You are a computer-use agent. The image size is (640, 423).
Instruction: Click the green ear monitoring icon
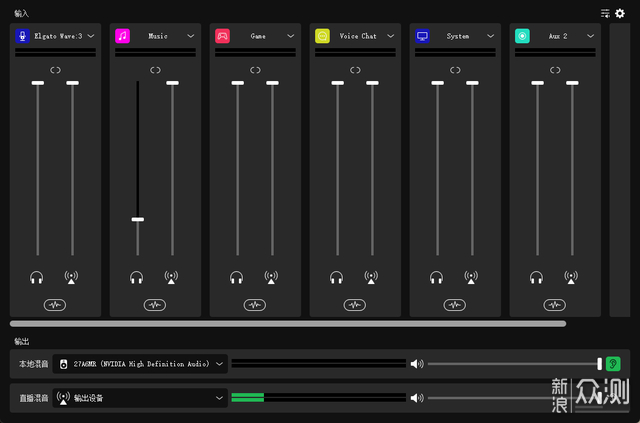[x=613, y=364]
